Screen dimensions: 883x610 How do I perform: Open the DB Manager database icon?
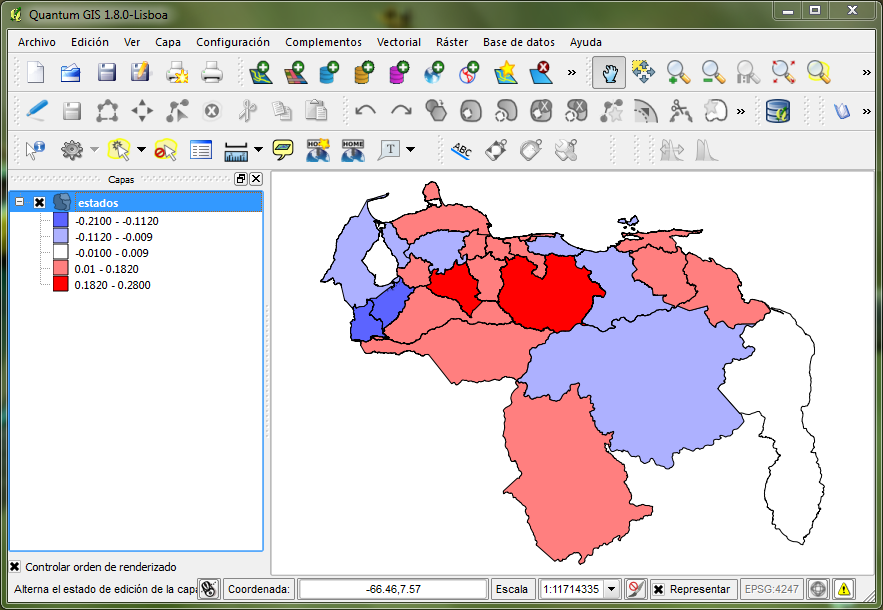click(778, 111)
